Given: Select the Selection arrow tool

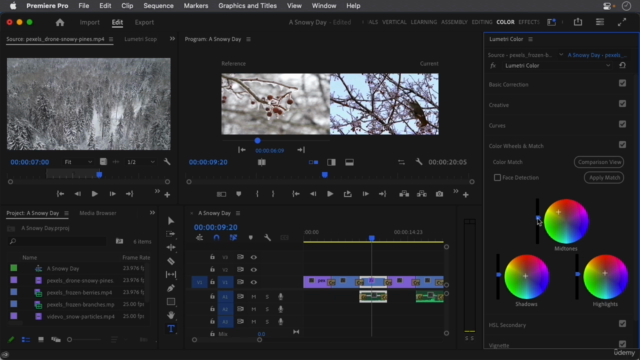Looking at the screenshot, I should (171, 221).
